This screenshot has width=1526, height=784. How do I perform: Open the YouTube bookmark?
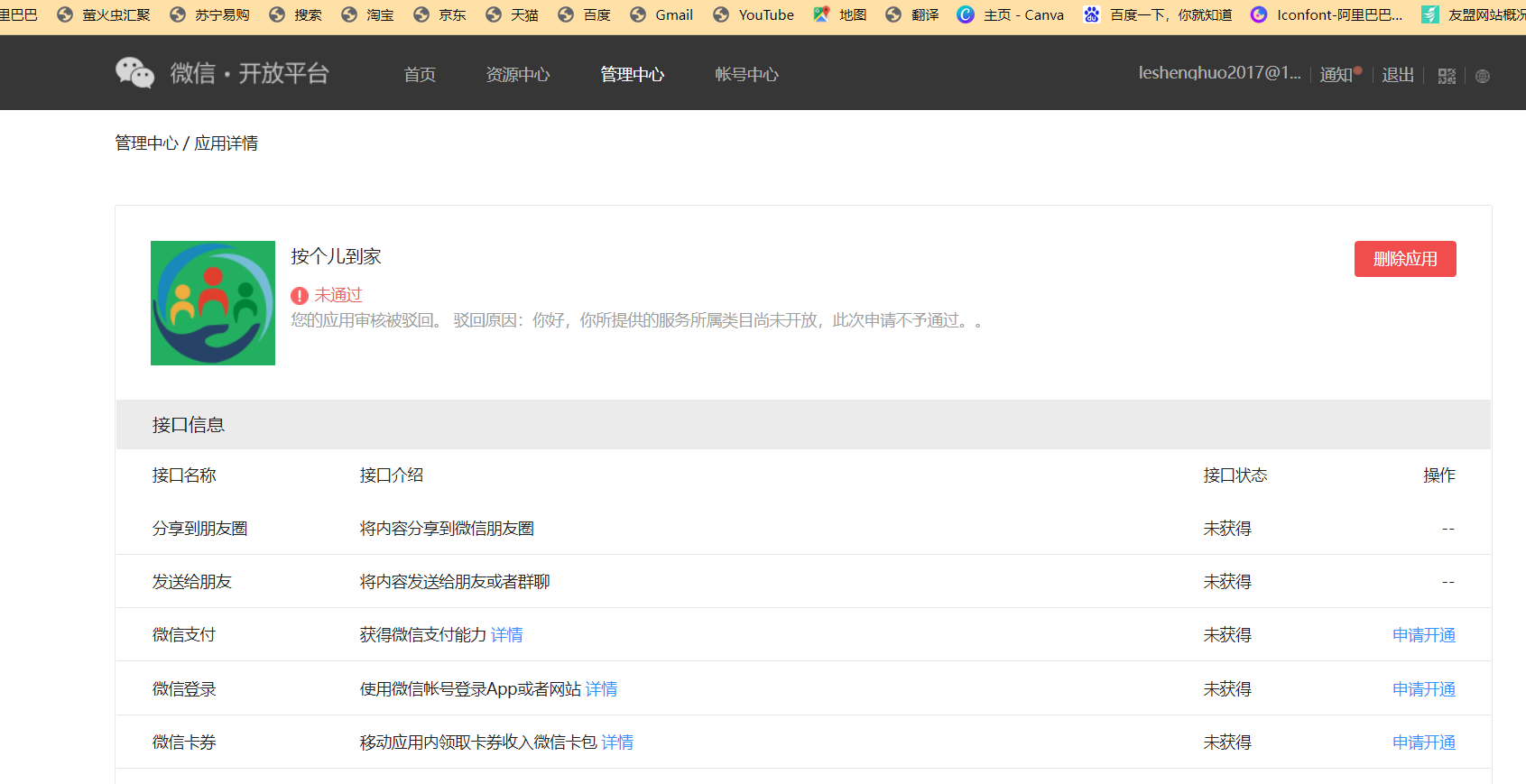click(754, 14)
